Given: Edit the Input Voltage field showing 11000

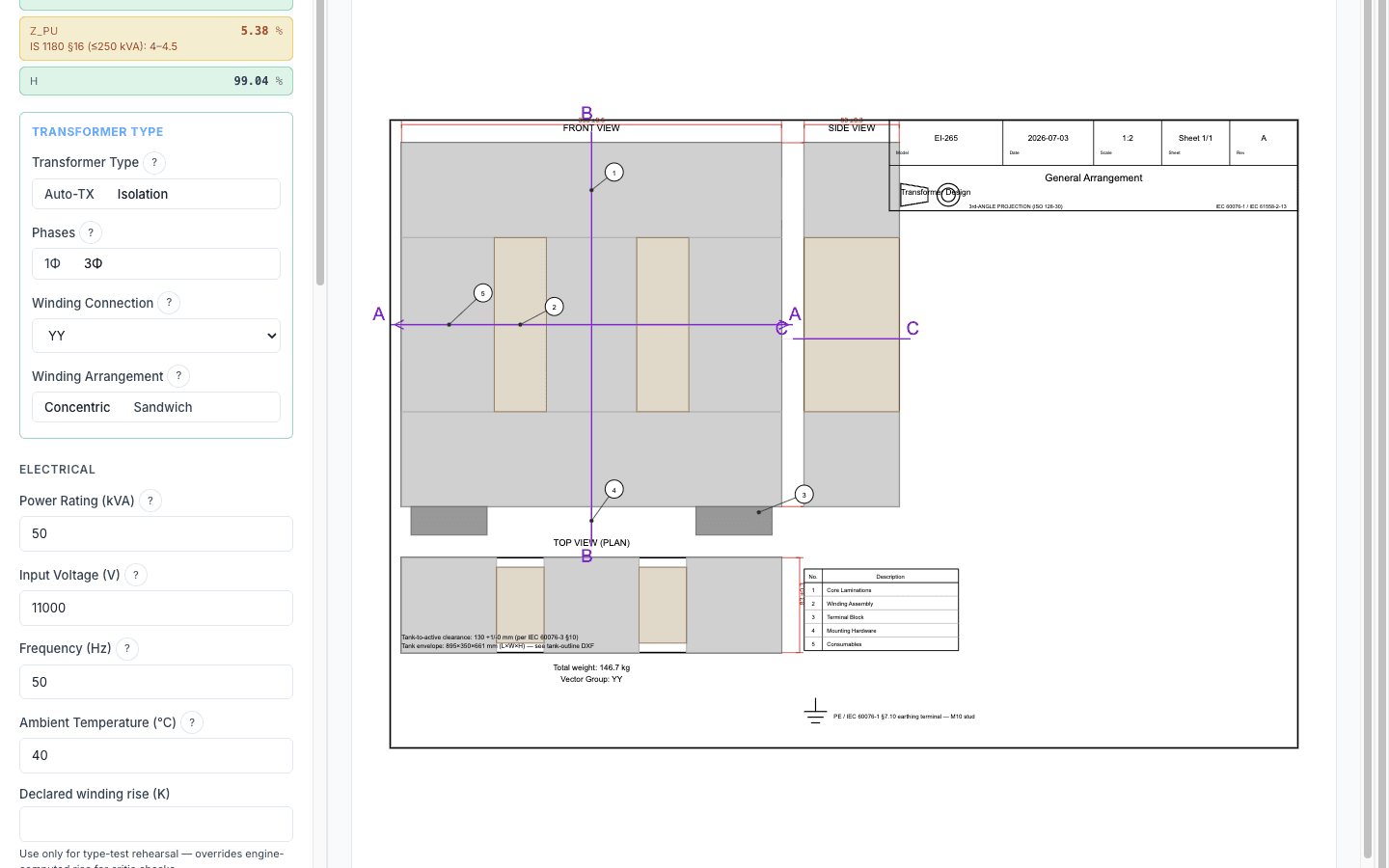Looking at the screenshot, I should point(156,608).
